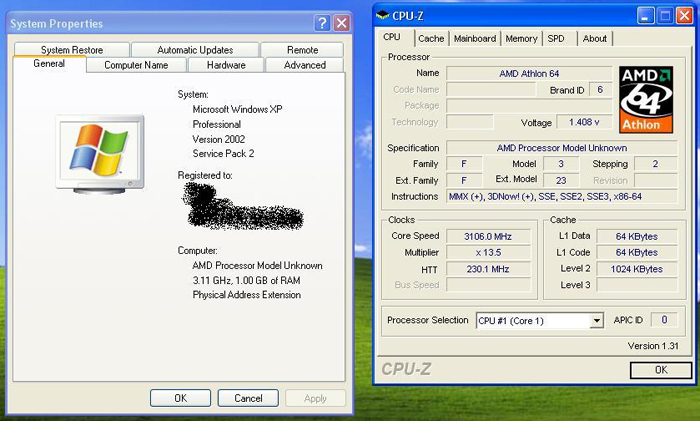Click 'Physical Address Extension' text
This screenshot has height=421, width=700.
click(x=246, y=295)
